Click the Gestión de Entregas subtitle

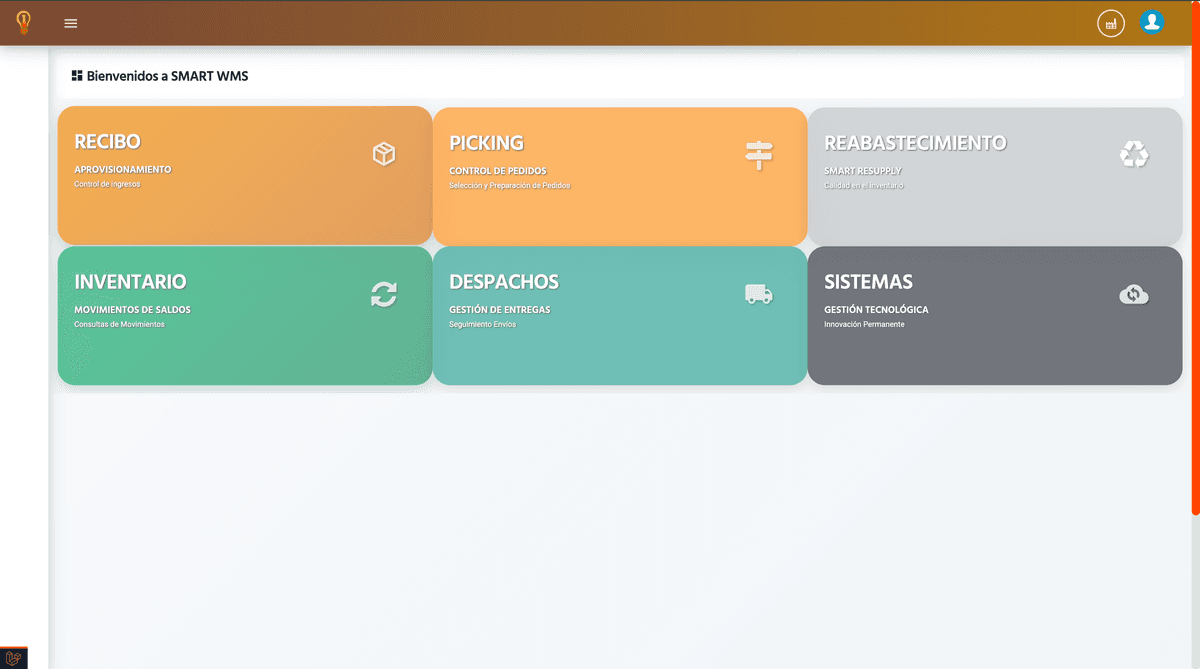499,310
